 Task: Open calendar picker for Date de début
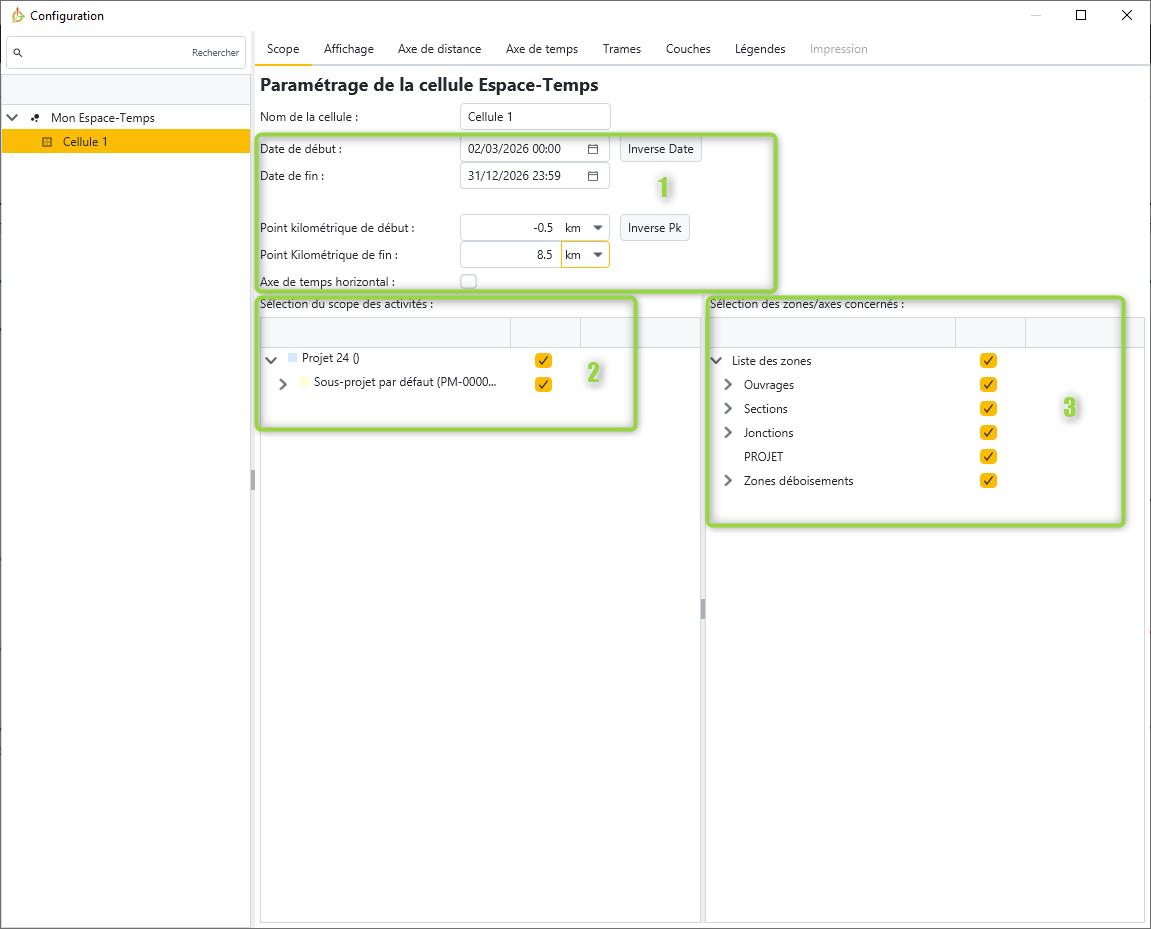pyautogui.click(x=593, y=149)
